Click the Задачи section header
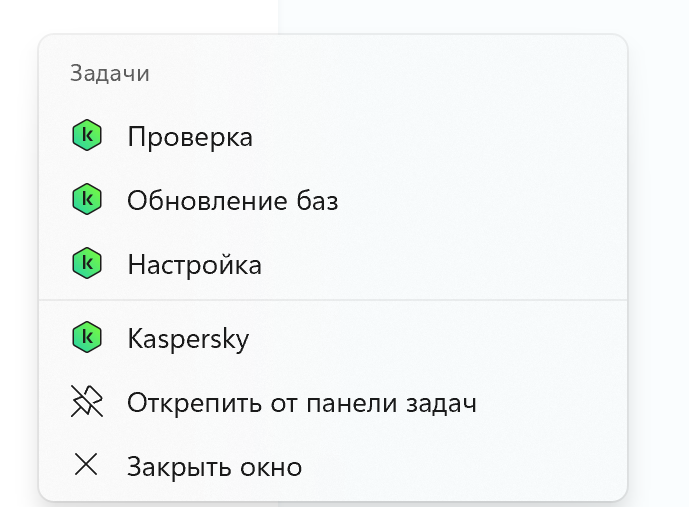Viewport: 689px width, 507px height. [x=110, y=73]
